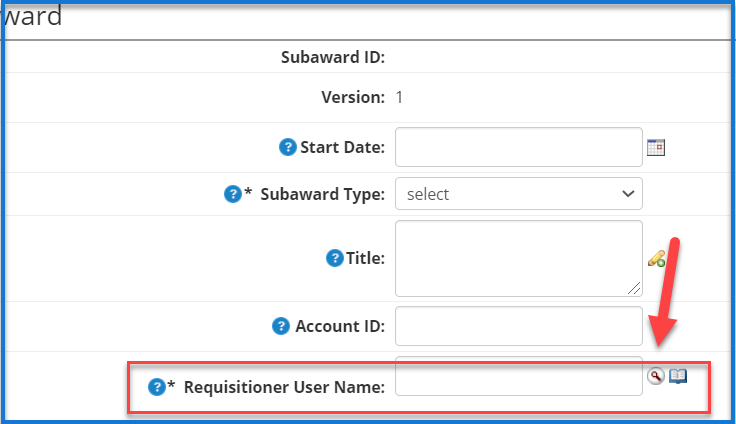
Task: Click the Requisitioner User Name label
Action: coord(284,387)
